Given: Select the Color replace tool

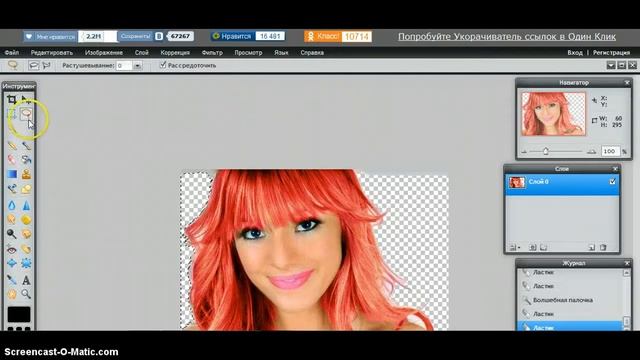Looking at the screenshot, I should (12, 189).
